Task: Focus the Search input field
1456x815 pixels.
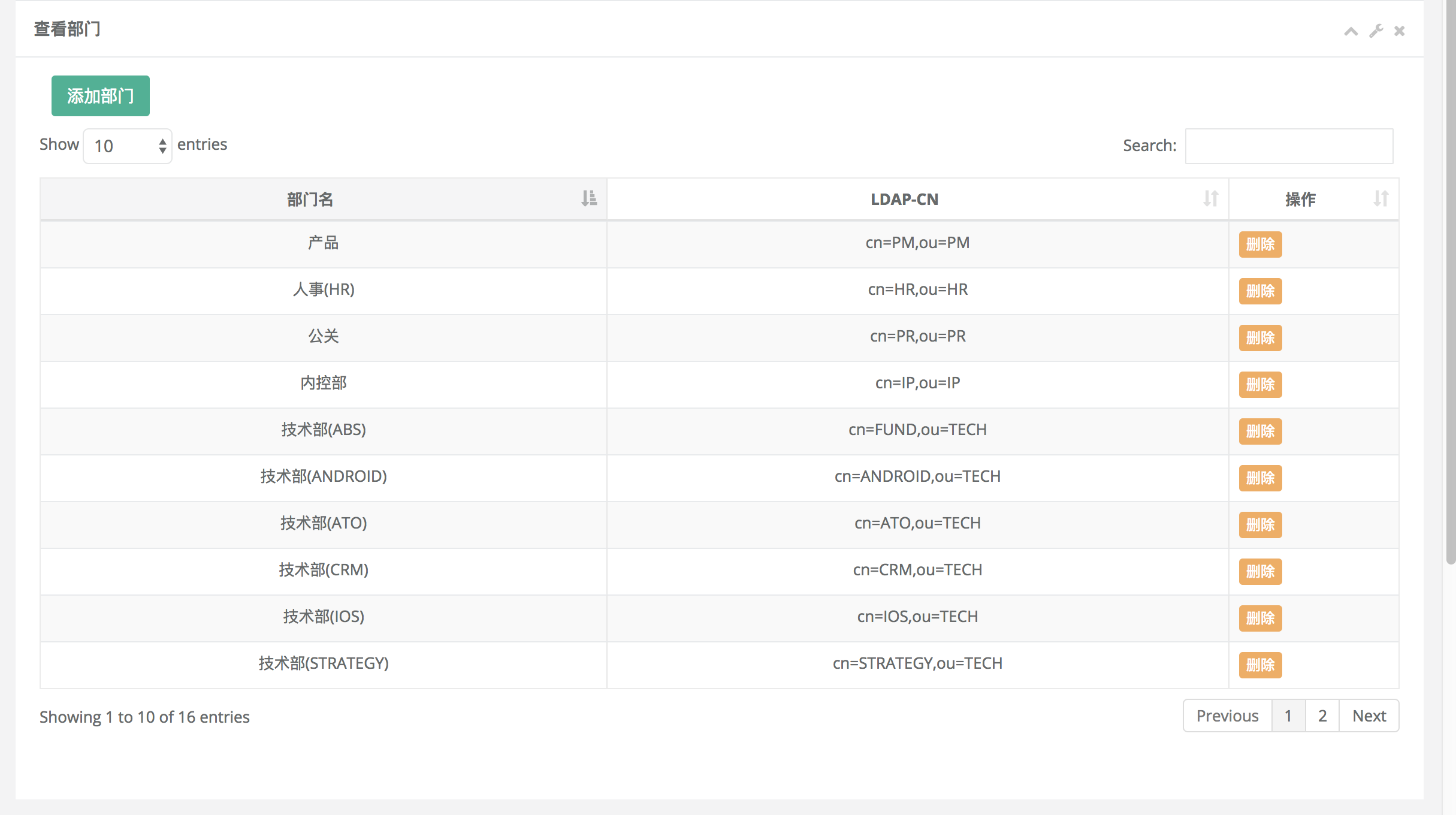Action: click(1289, 146)
